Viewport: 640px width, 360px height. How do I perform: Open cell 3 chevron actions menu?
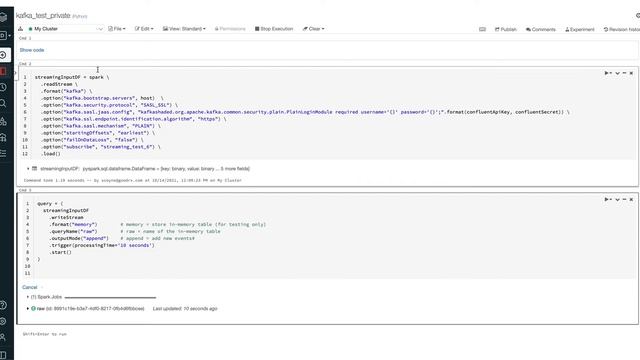pos(617,199)
